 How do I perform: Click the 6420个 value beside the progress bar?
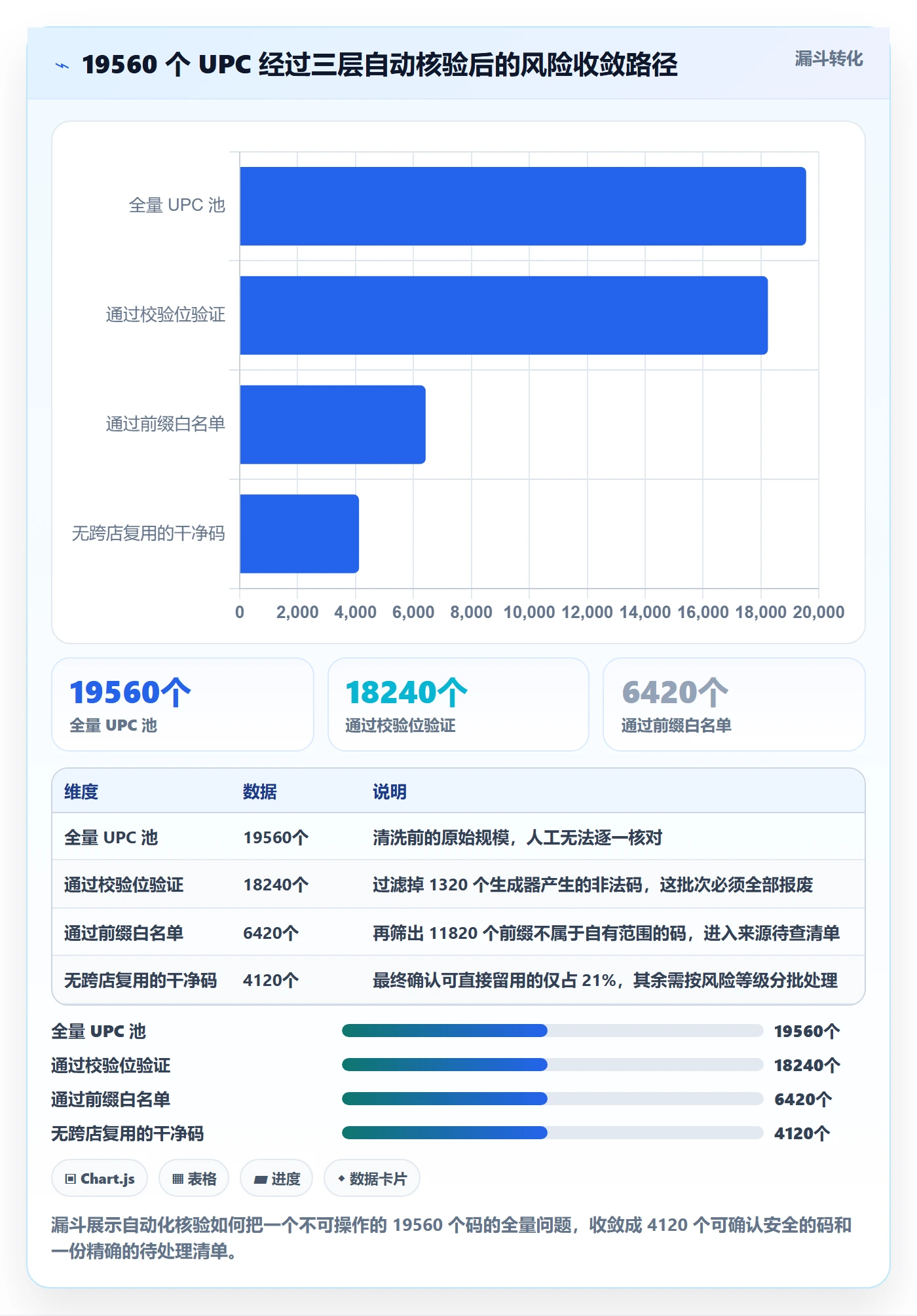803,1099
